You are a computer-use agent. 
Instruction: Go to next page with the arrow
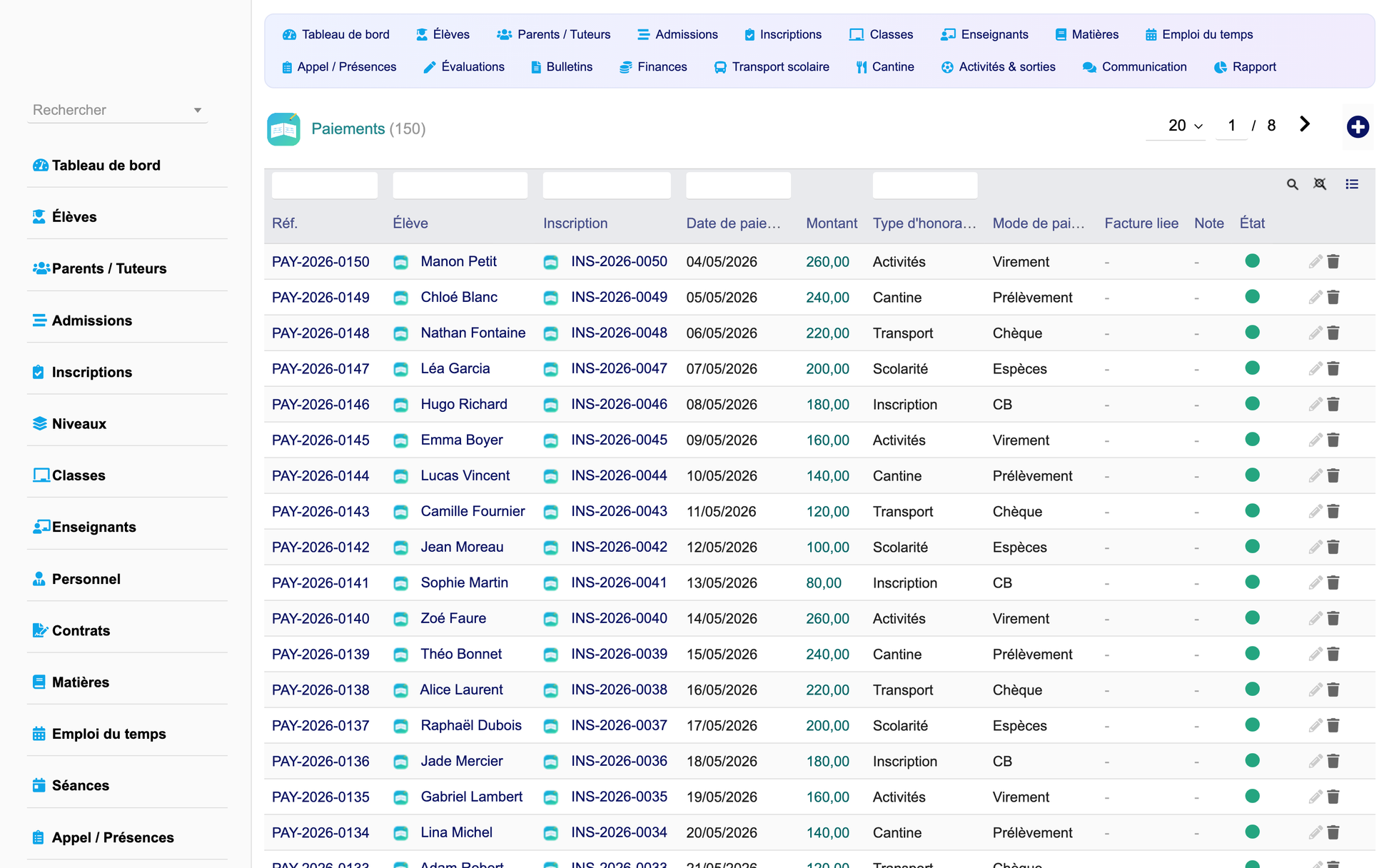[1305, 124]
